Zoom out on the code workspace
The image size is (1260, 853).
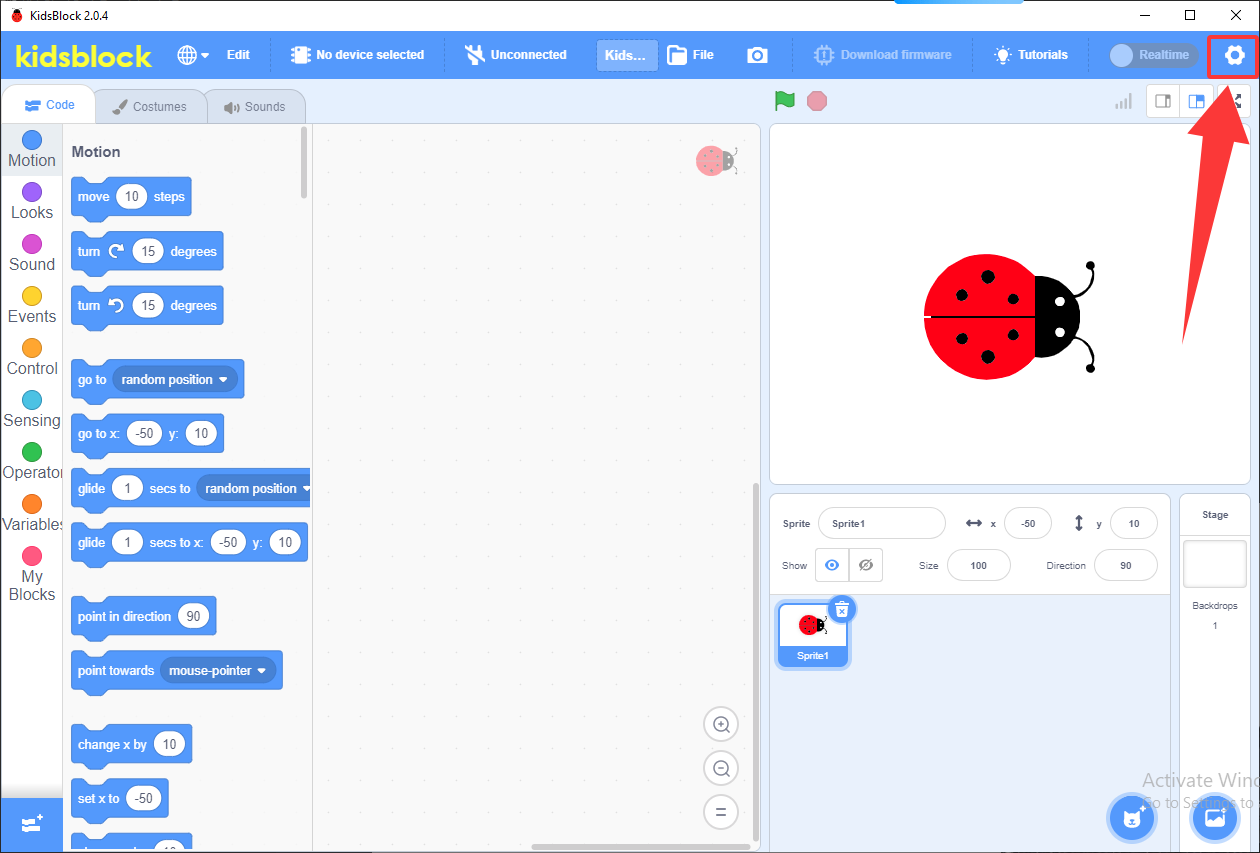pyautogui.click(x=721, y=769)
